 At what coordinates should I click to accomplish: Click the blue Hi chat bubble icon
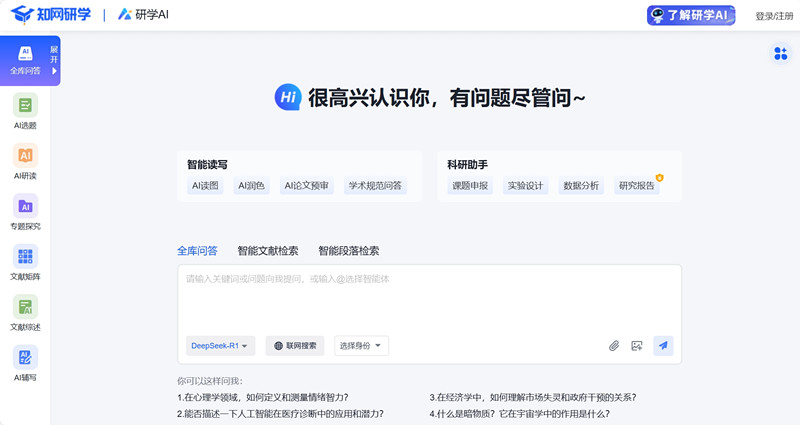click(x=288, y=97)
